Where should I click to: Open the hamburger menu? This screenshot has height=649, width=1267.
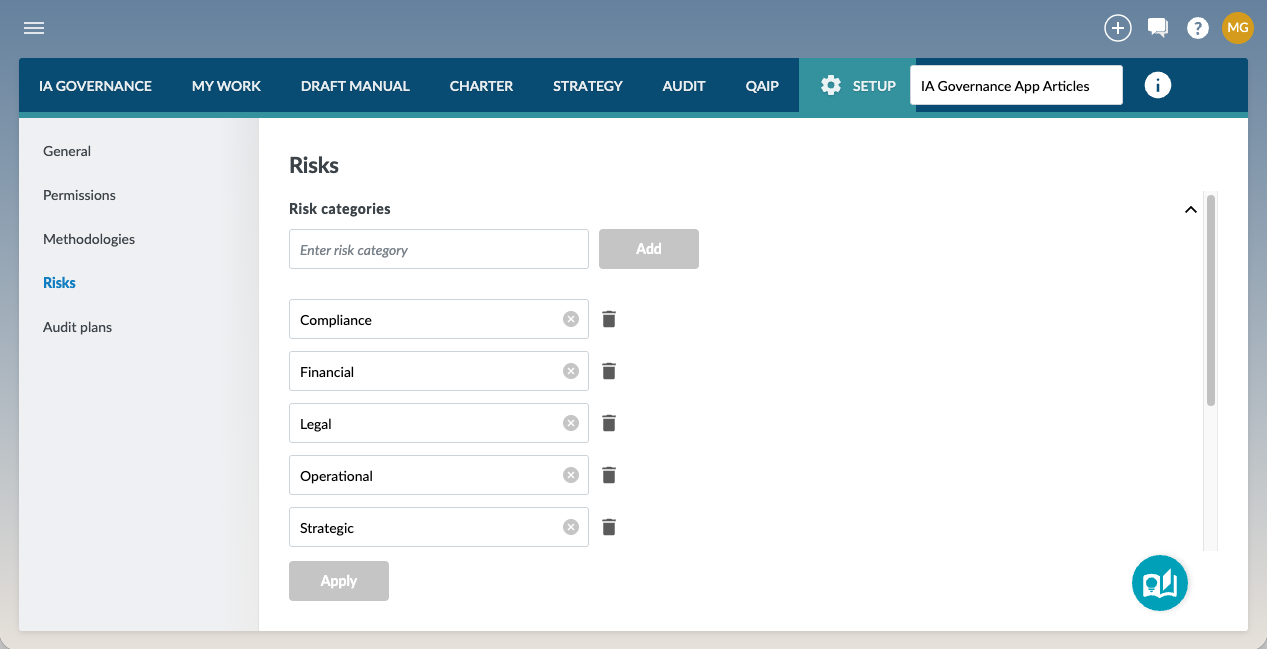point(34,28)
